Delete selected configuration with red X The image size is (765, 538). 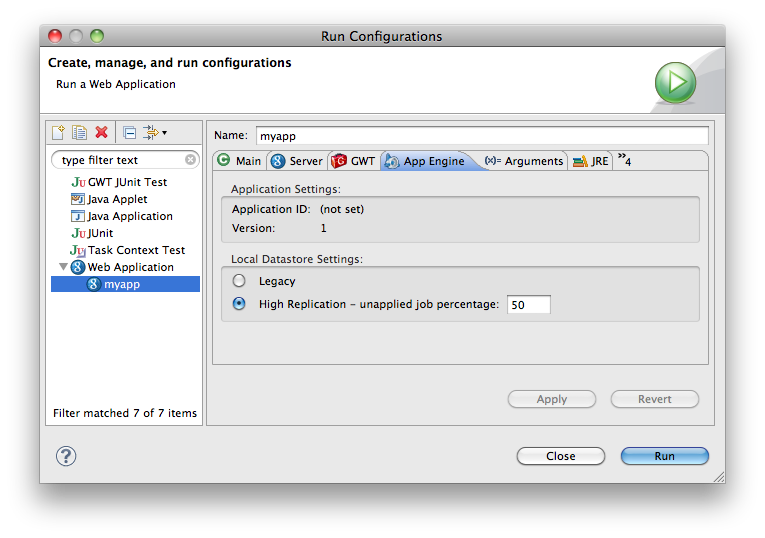coord(101,132)
